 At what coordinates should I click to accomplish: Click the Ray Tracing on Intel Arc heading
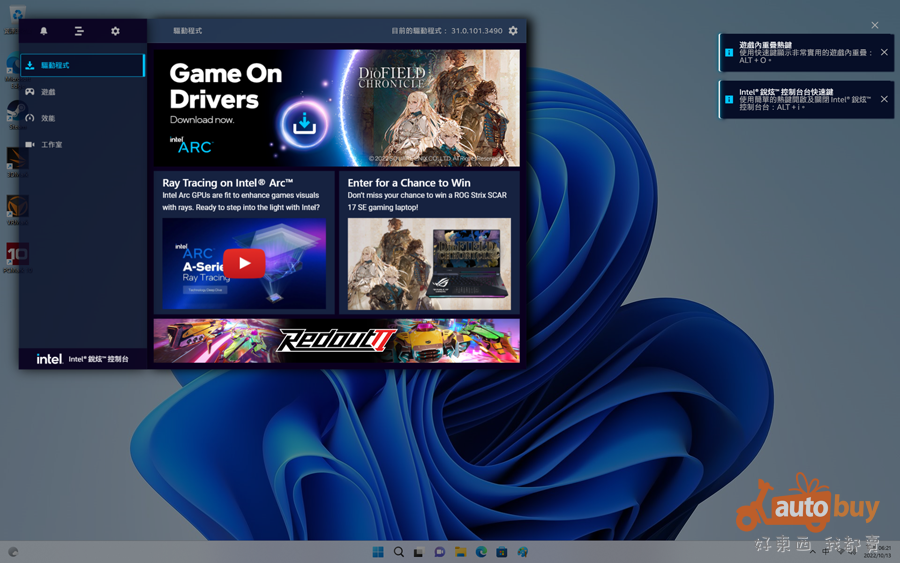coord(227,183)
